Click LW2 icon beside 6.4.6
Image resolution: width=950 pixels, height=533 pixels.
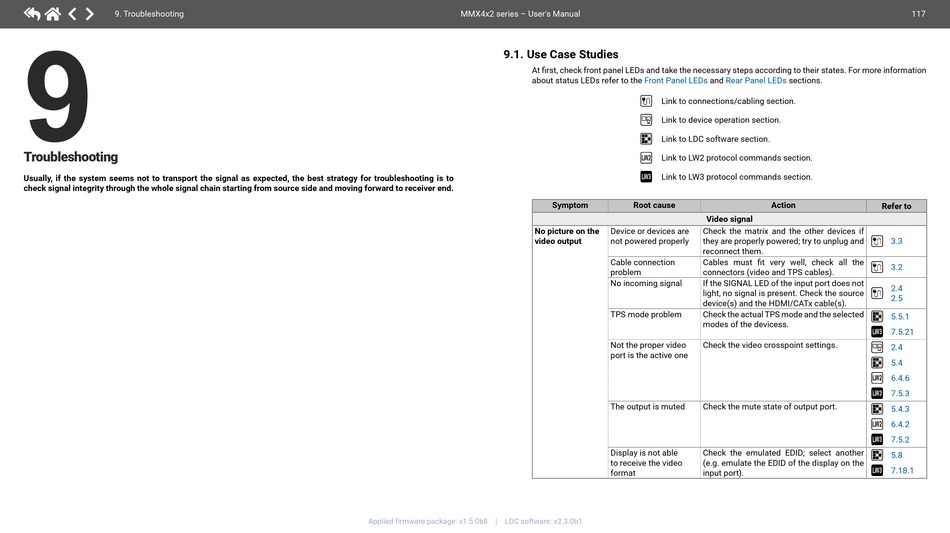pos(877,378)
